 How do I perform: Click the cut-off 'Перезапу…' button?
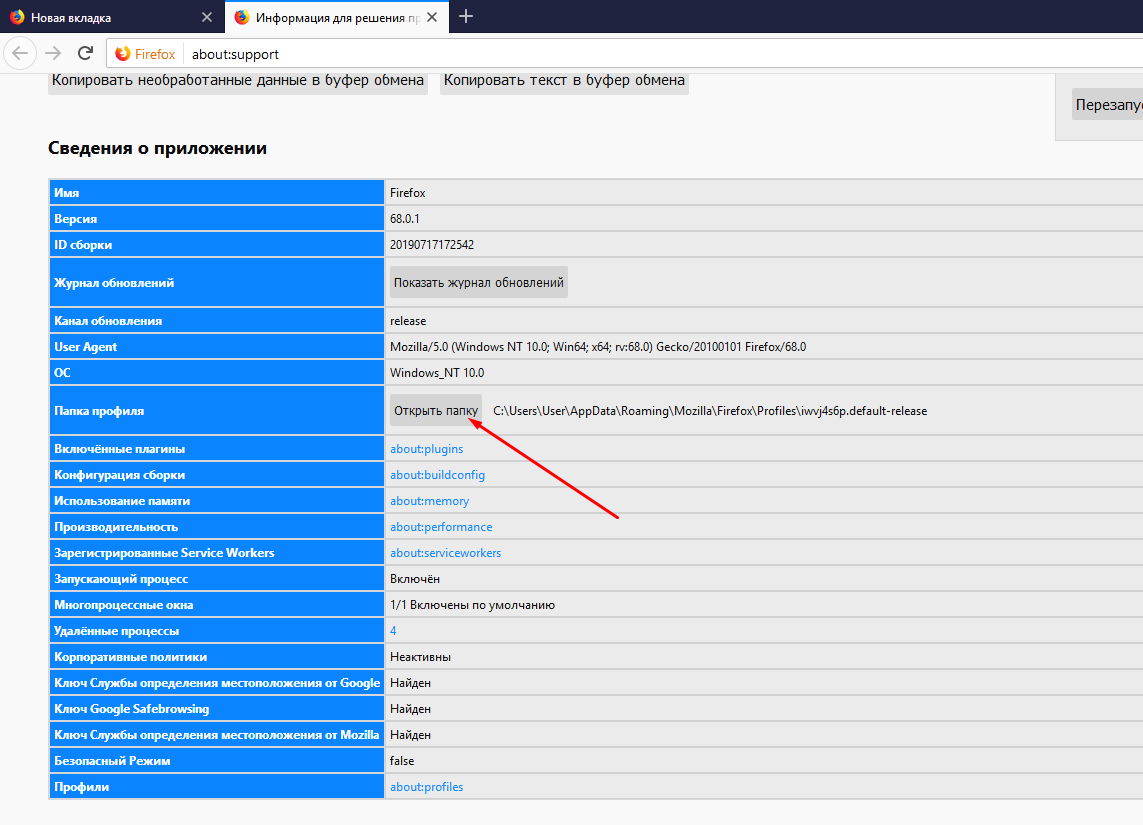(1107, 105)
